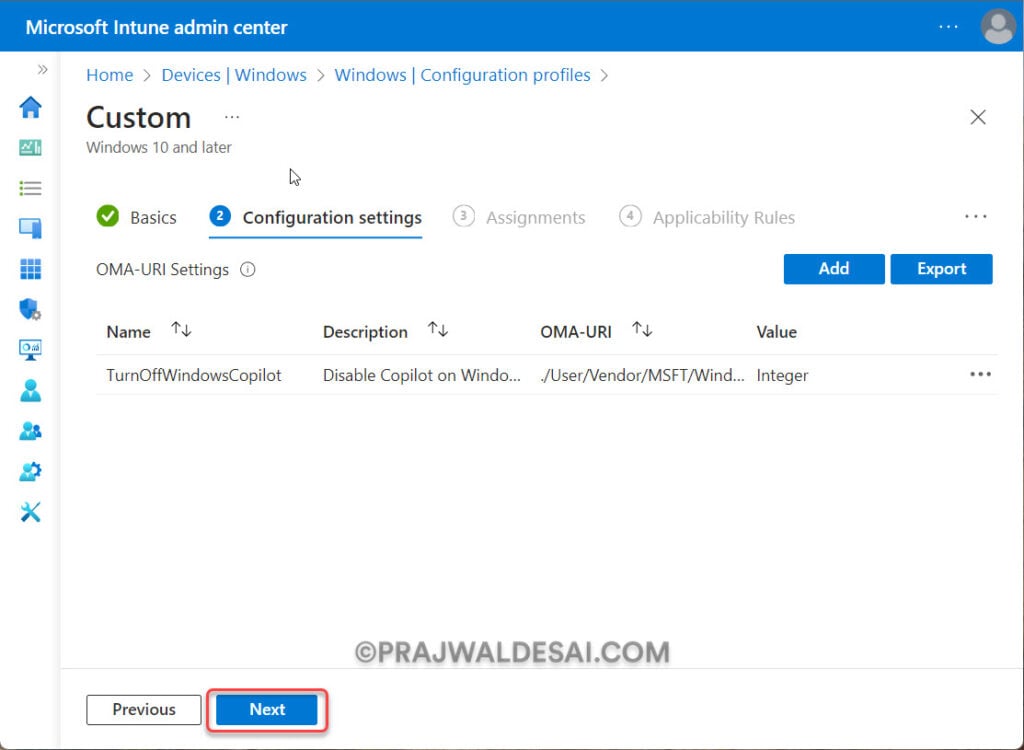The height and width of the screenshot is (750, 1024).
Task: Click the Add button
Action: (x=834, y=269)
